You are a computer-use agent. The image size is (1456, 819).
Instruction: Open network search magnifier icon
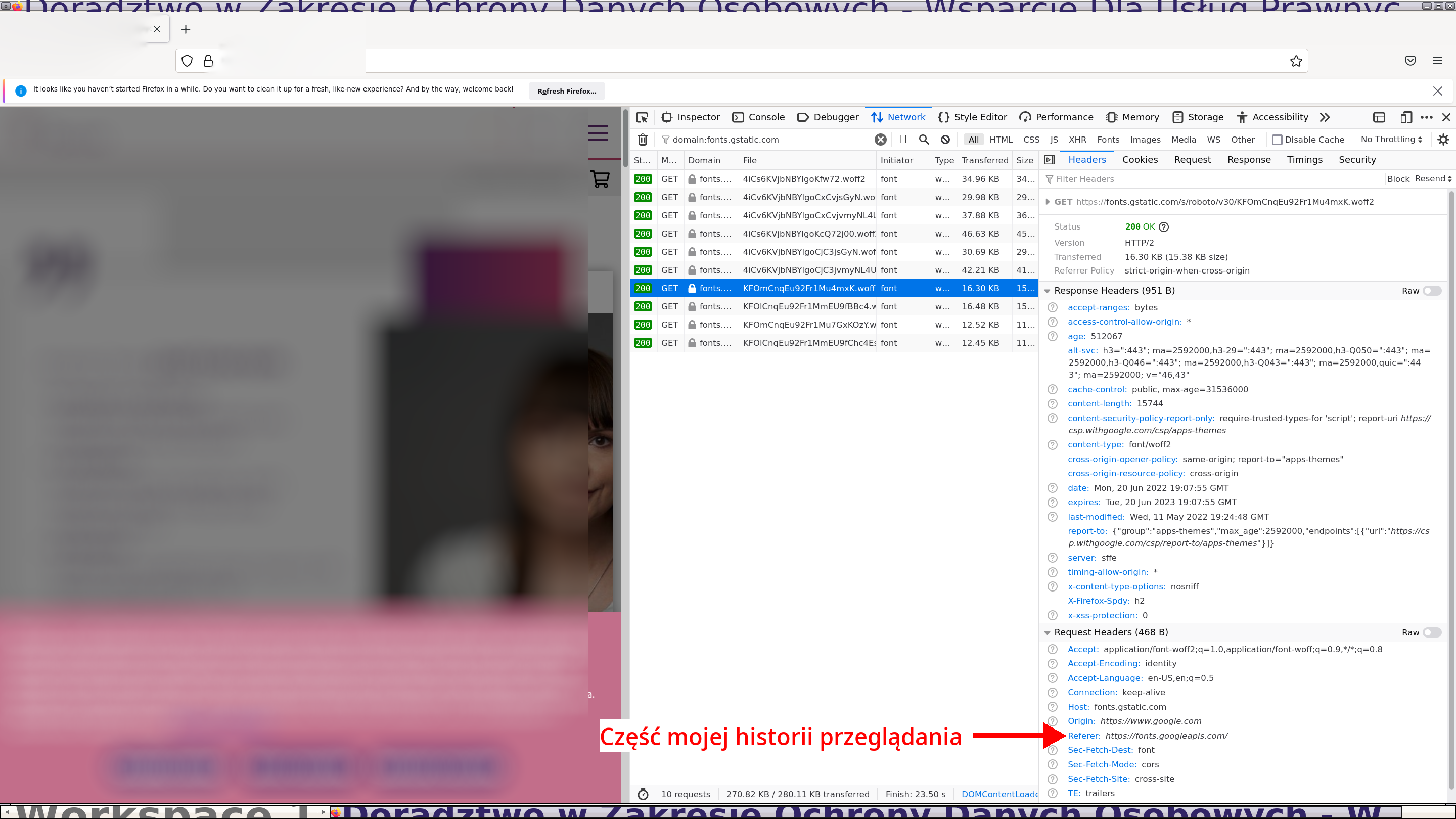(924, 140)
